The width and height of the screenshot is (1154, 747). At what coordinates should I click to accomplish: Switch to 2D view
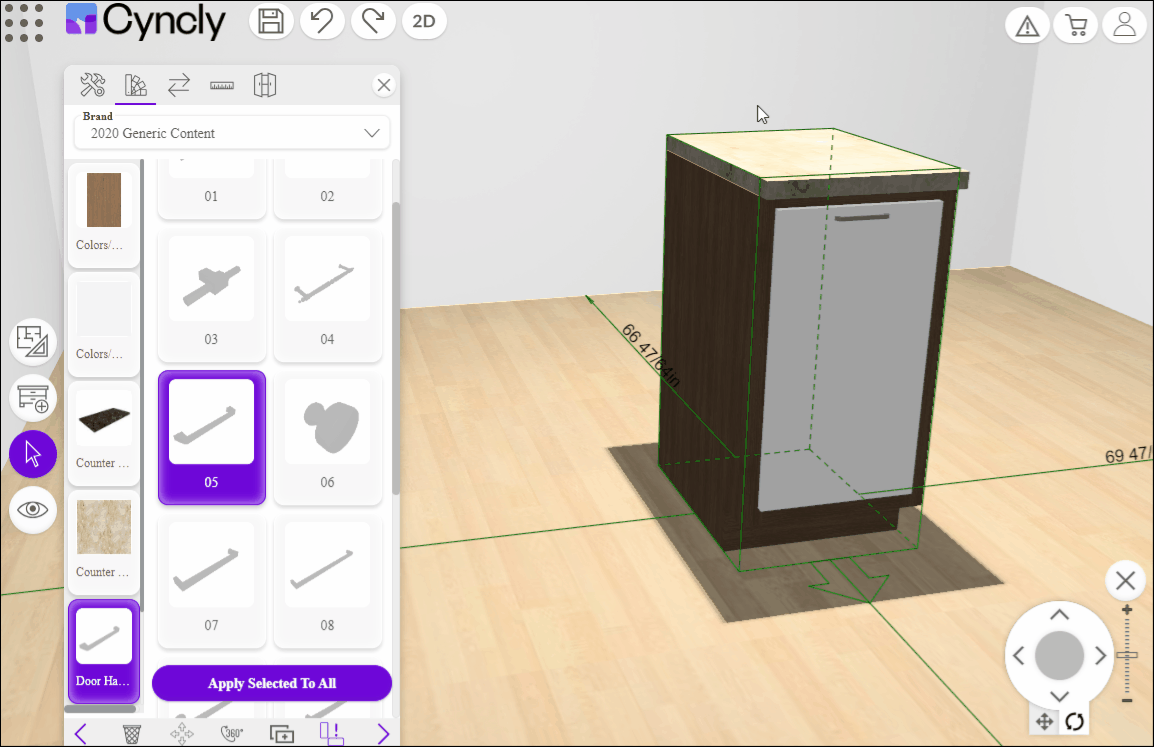pyautogui.click(x=424, y=21)
